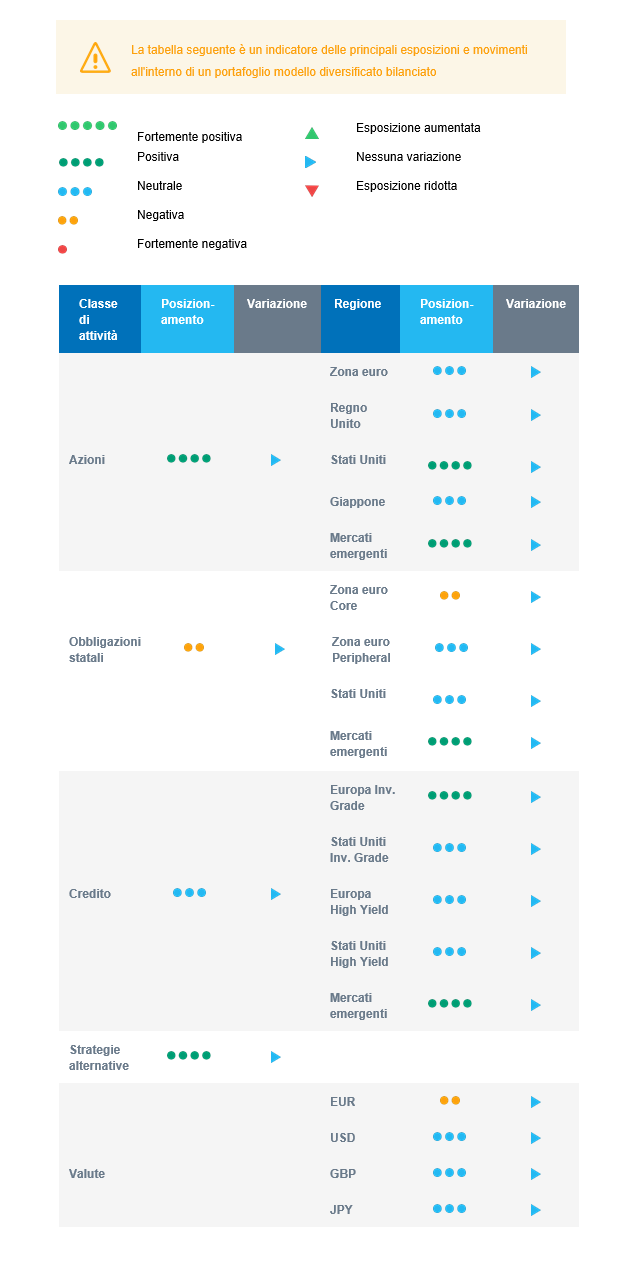Click the orange dots for EUR positioning
Screen dimensions: 639x1285
point(450,1100)
